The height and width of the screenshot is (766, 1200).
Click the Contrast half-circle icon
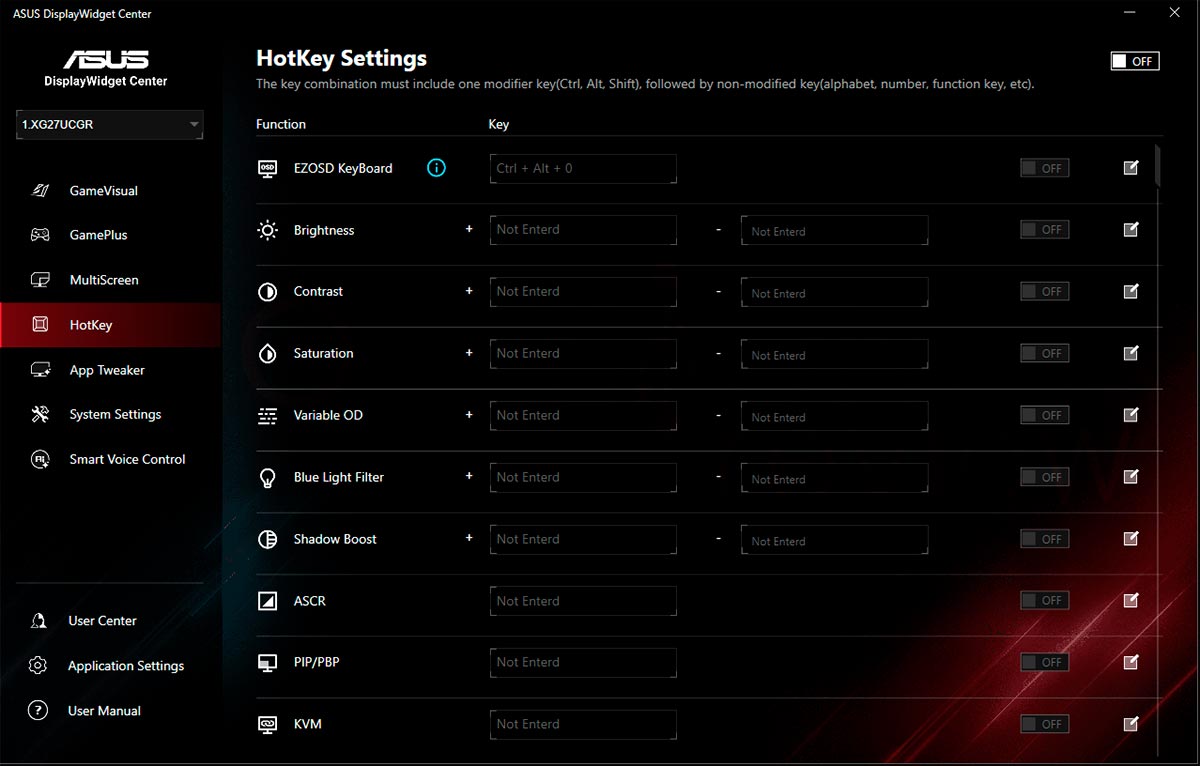coord(267,292)
